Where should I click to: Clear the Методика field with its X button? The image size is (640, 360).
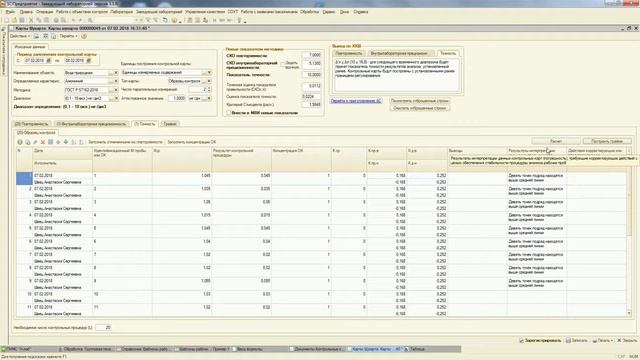(x=116, y=90)
